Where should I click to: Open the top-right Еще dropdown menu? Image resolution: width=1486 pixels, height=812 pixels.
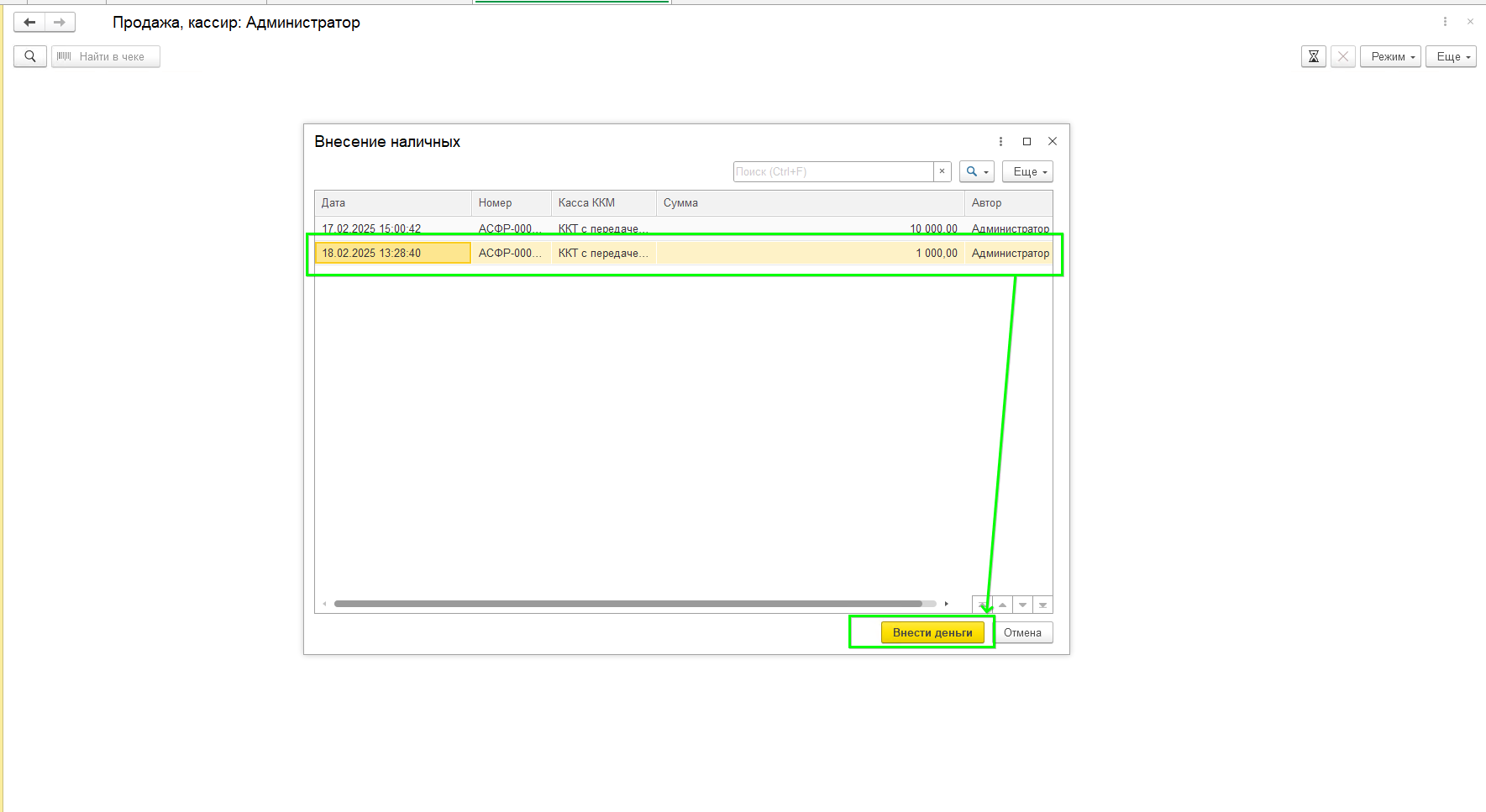[x=1451, y=56]
